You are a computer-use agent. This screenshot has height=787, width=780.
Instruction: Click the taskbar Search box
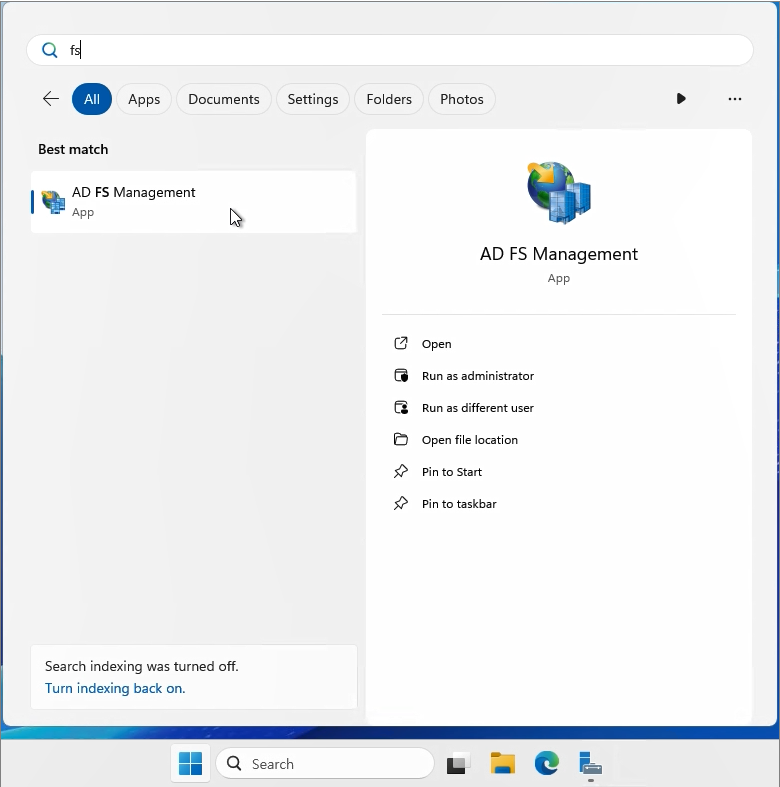[325, 763]
